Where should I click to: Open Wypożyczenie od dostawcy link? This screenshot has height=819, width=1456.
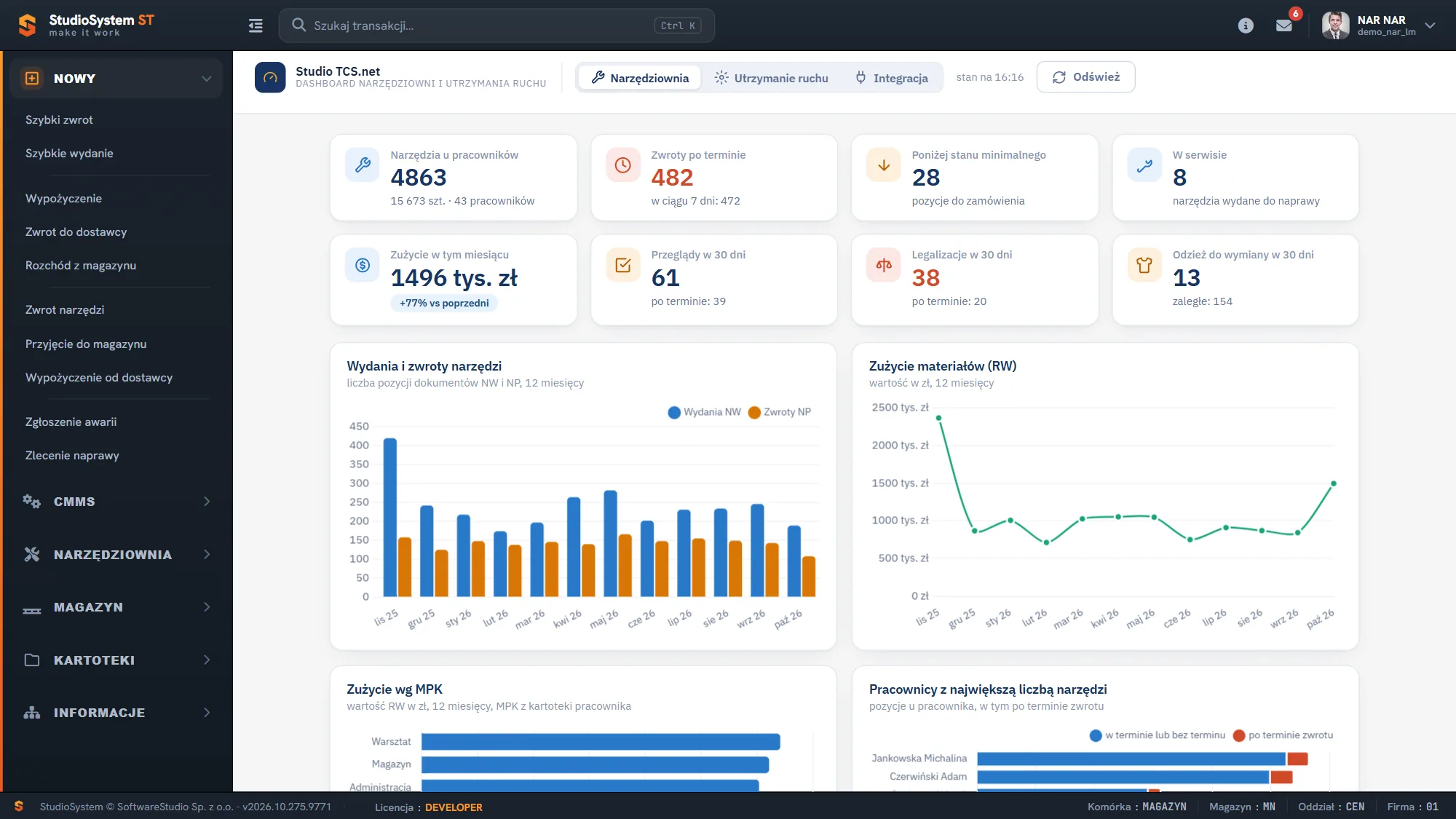[99, 377]
